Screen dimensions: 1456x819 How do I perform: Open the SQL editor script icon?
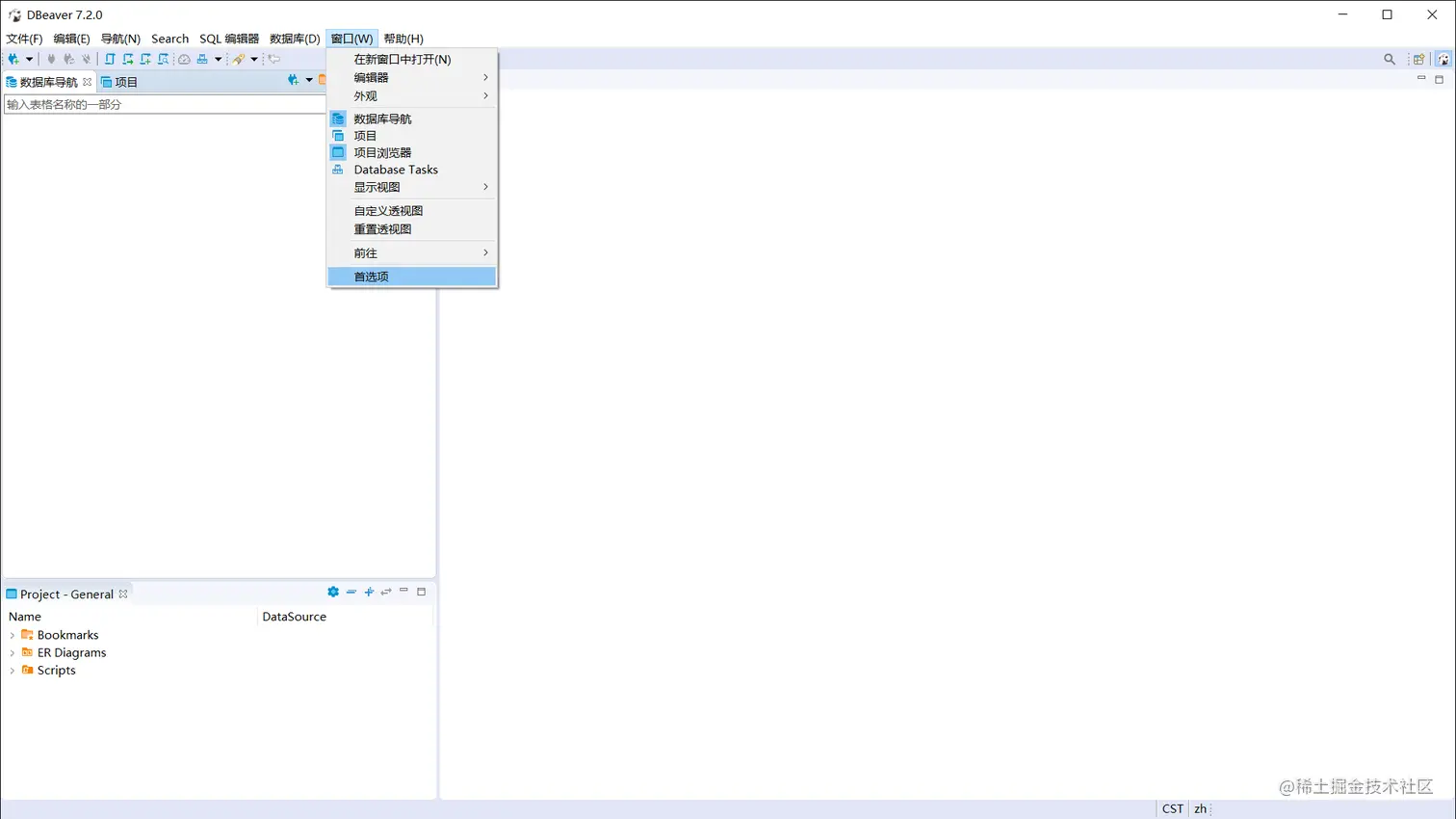110,59
